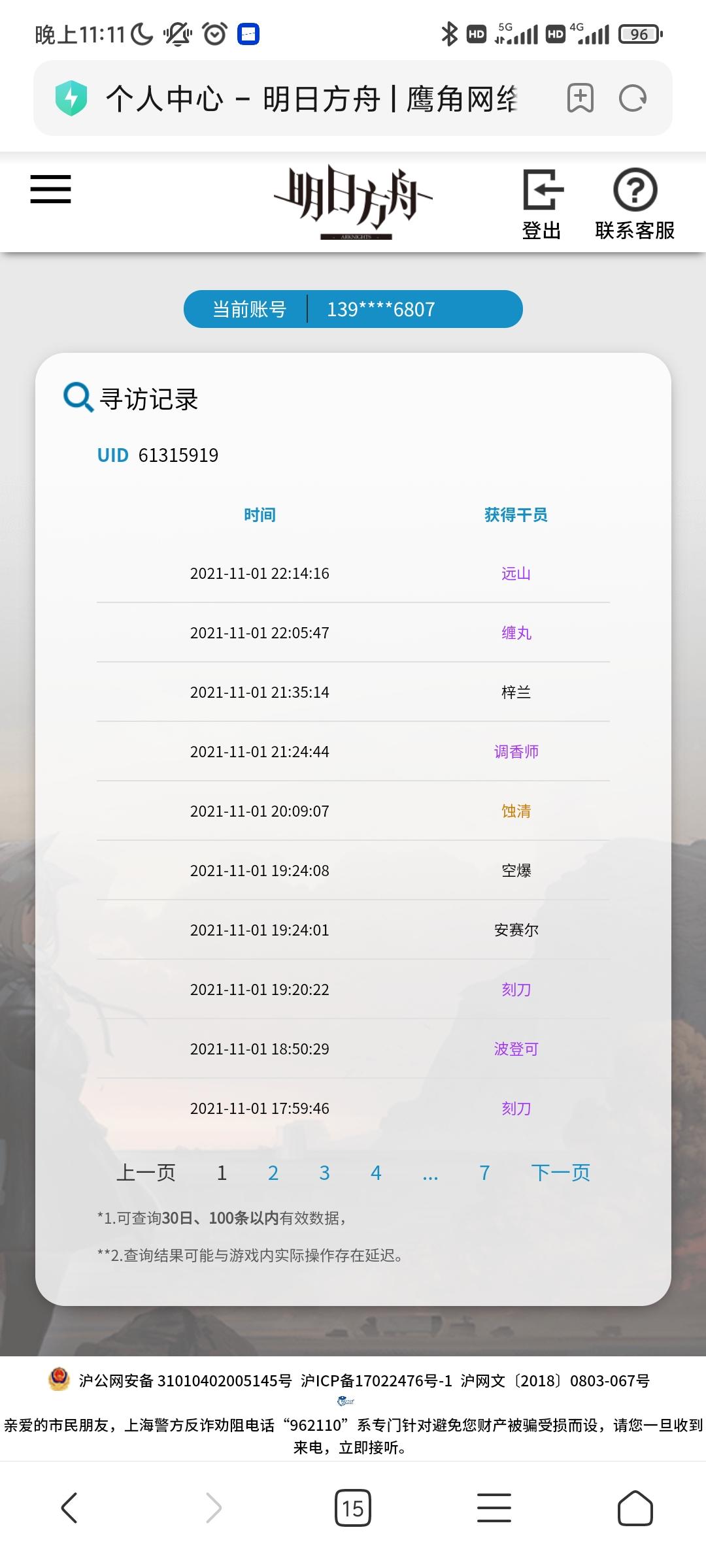Screen dimensions: 706x1568
Task: Click 下一页 next page link
Action: tap(561, 1173)
